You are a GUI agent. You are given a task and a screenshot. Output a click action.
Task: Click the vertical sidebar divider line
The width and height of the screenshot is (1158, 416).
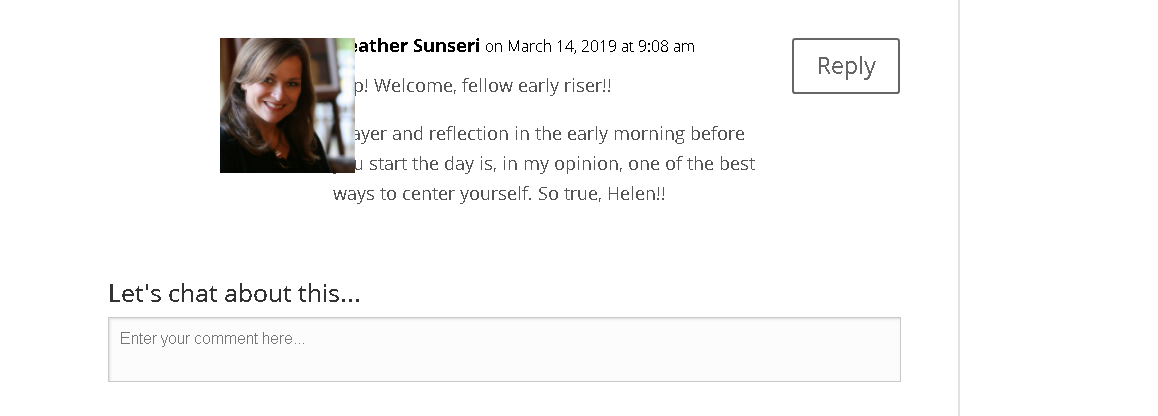coord(959,208)
